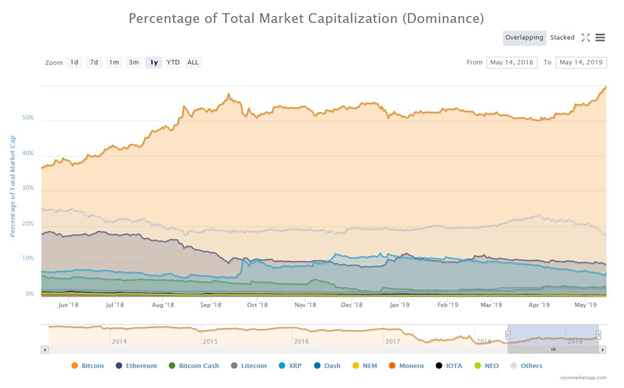Viewport: 624px width, 388px height.
Task: Set zoom range to 3m
Action: pos(134,62)
